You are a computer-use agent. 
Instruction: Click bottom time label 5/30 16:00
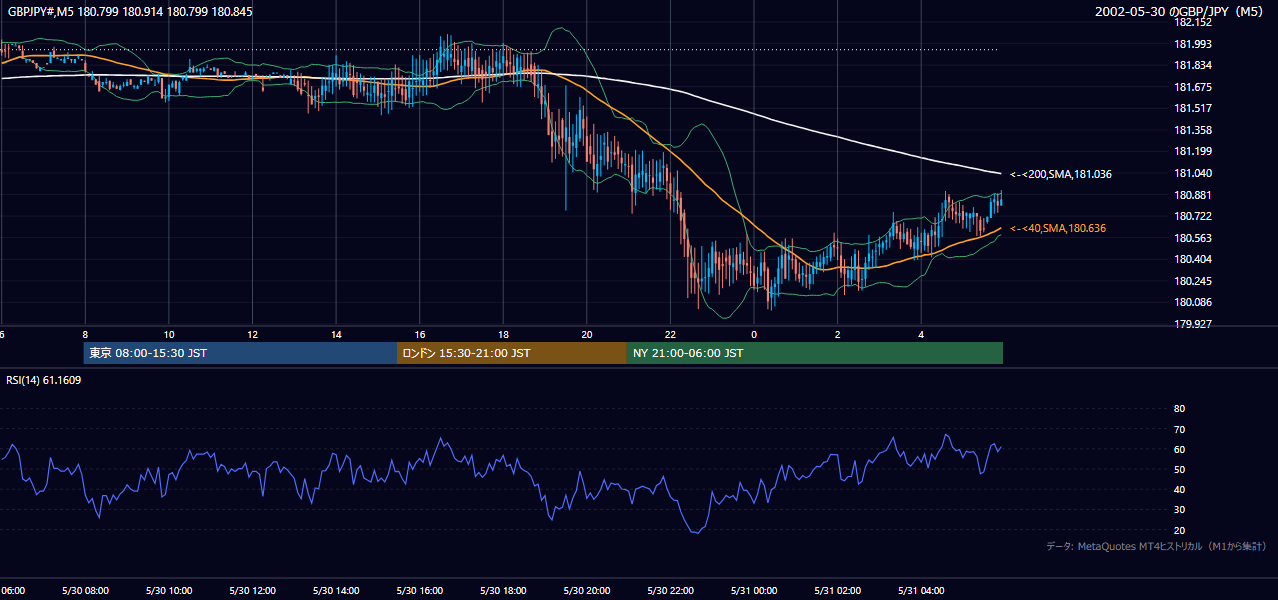tap(420, 590)
